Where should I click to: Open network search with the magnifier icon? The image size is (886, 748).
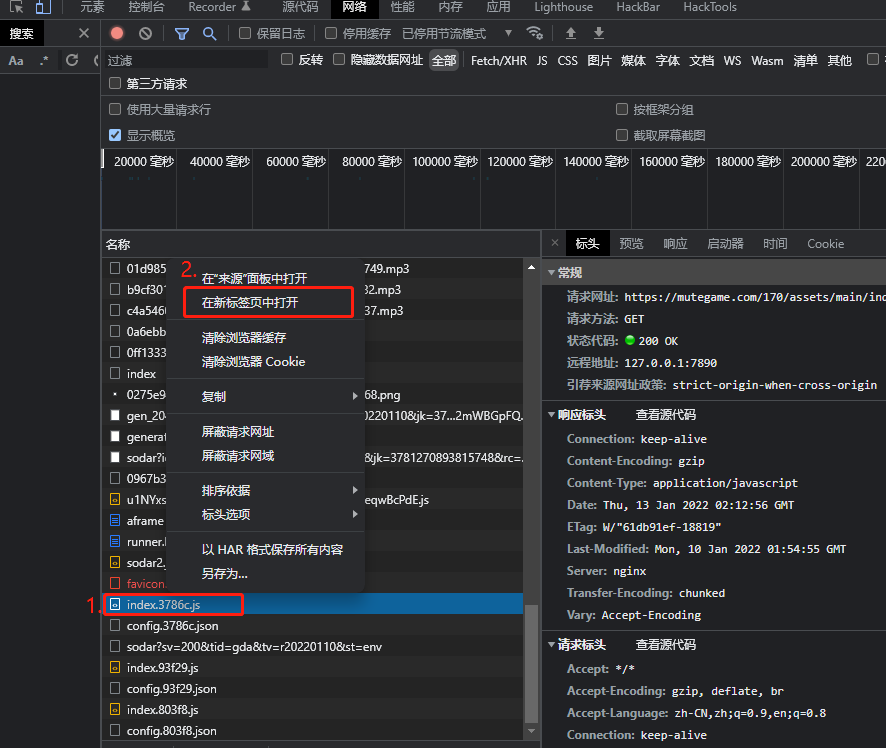[x=209, y=33]
